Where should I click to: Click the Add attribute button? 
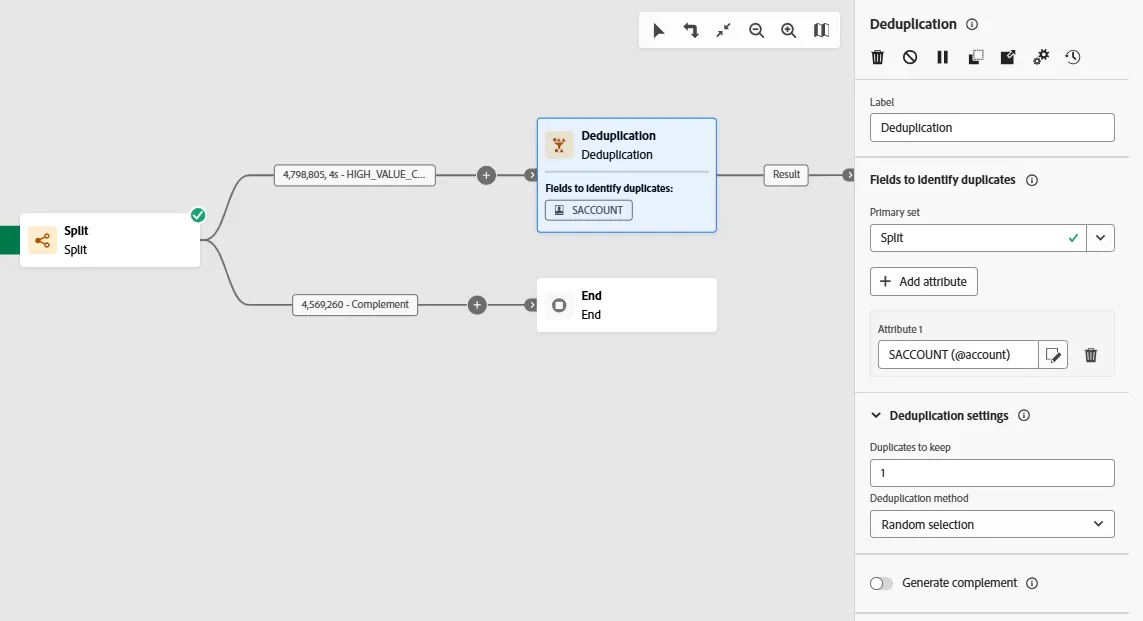(924, 281)
